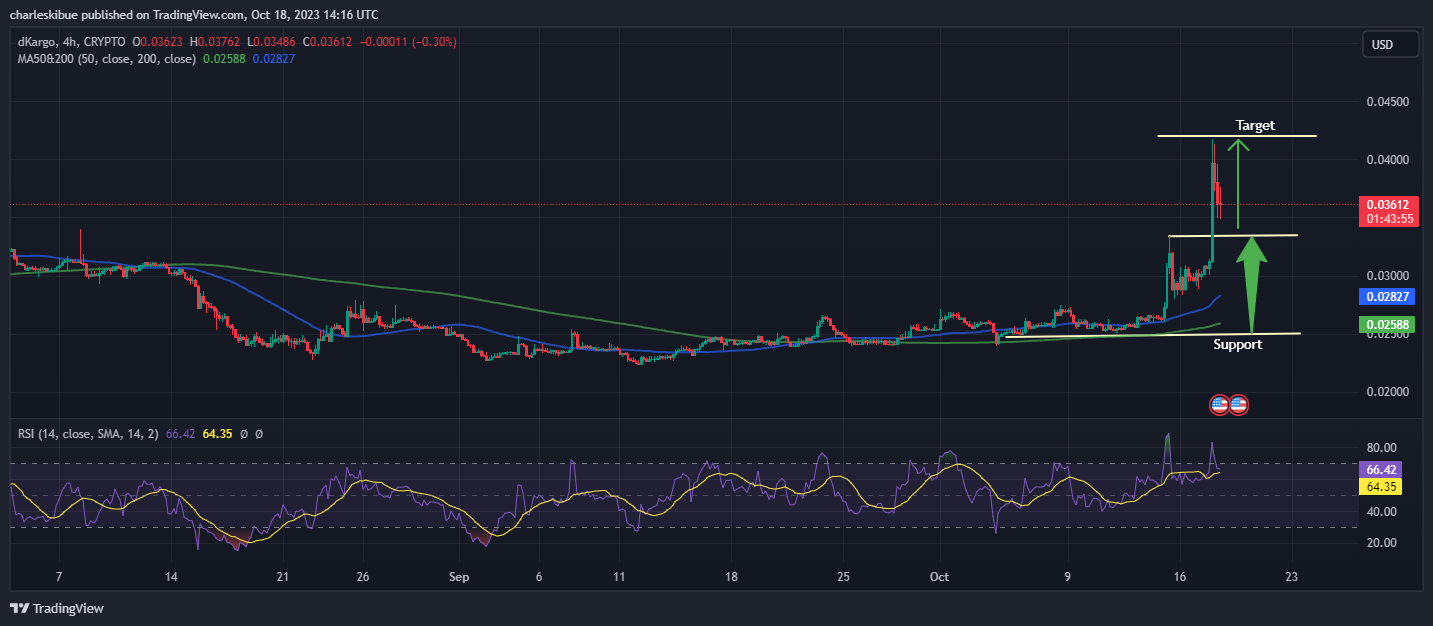1433x626 pixels.
Task: Click the 21 date on time axis
Action: click(x=283, y=577)
